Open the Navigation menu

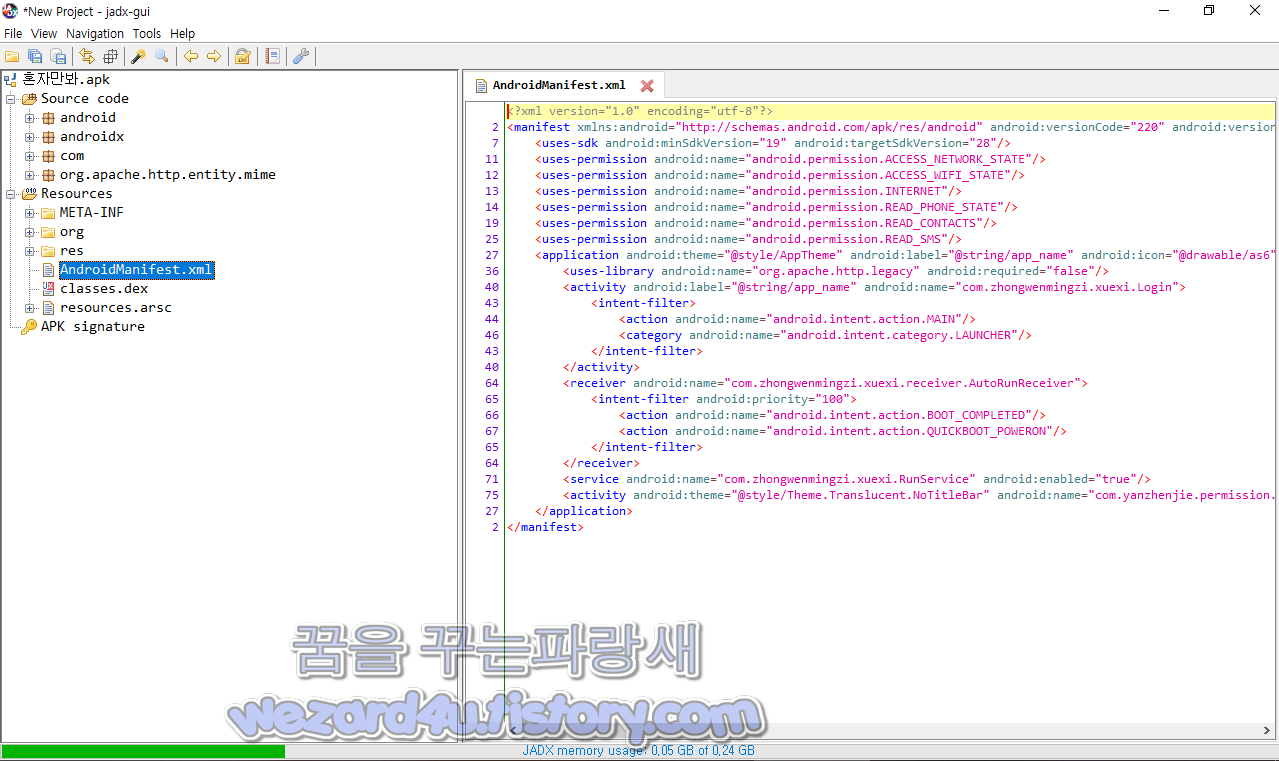click(x=95, y=33)
